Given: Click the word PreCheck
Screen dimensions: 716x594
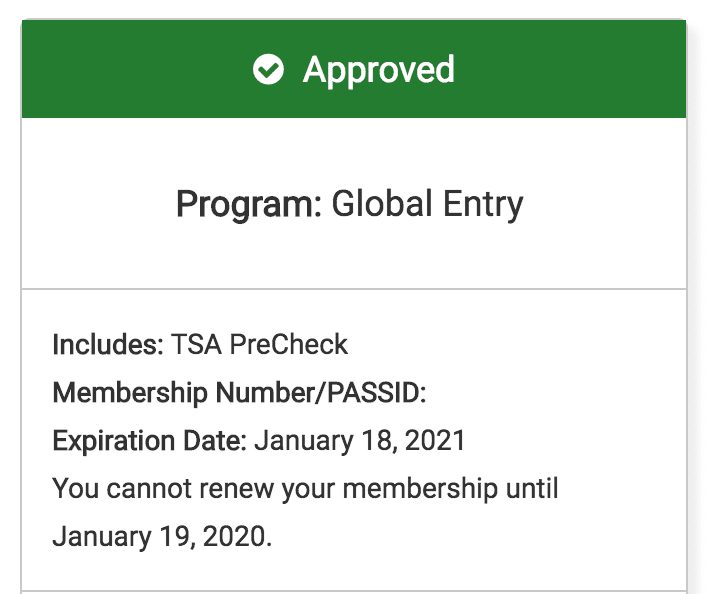Looking at the screenshot, I should (x=289, y=345).
